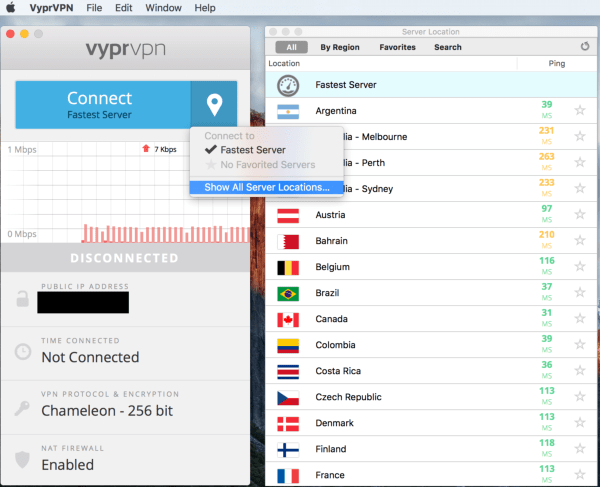This screenshot has width=600, height=487.
Task: Switch to the By Region tab
Action: click(x=340, y=47)
